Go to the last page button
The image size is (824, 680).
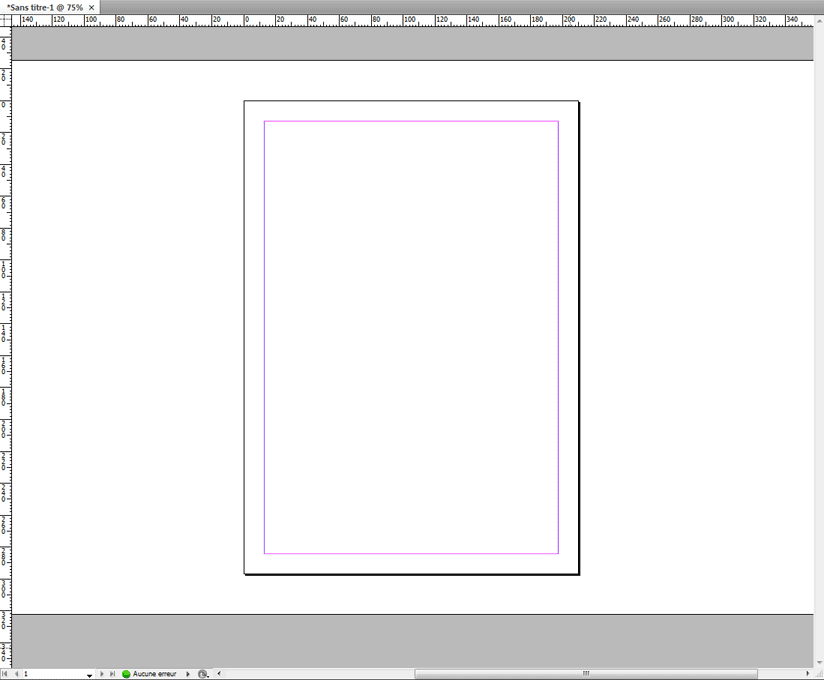(112, 674)
